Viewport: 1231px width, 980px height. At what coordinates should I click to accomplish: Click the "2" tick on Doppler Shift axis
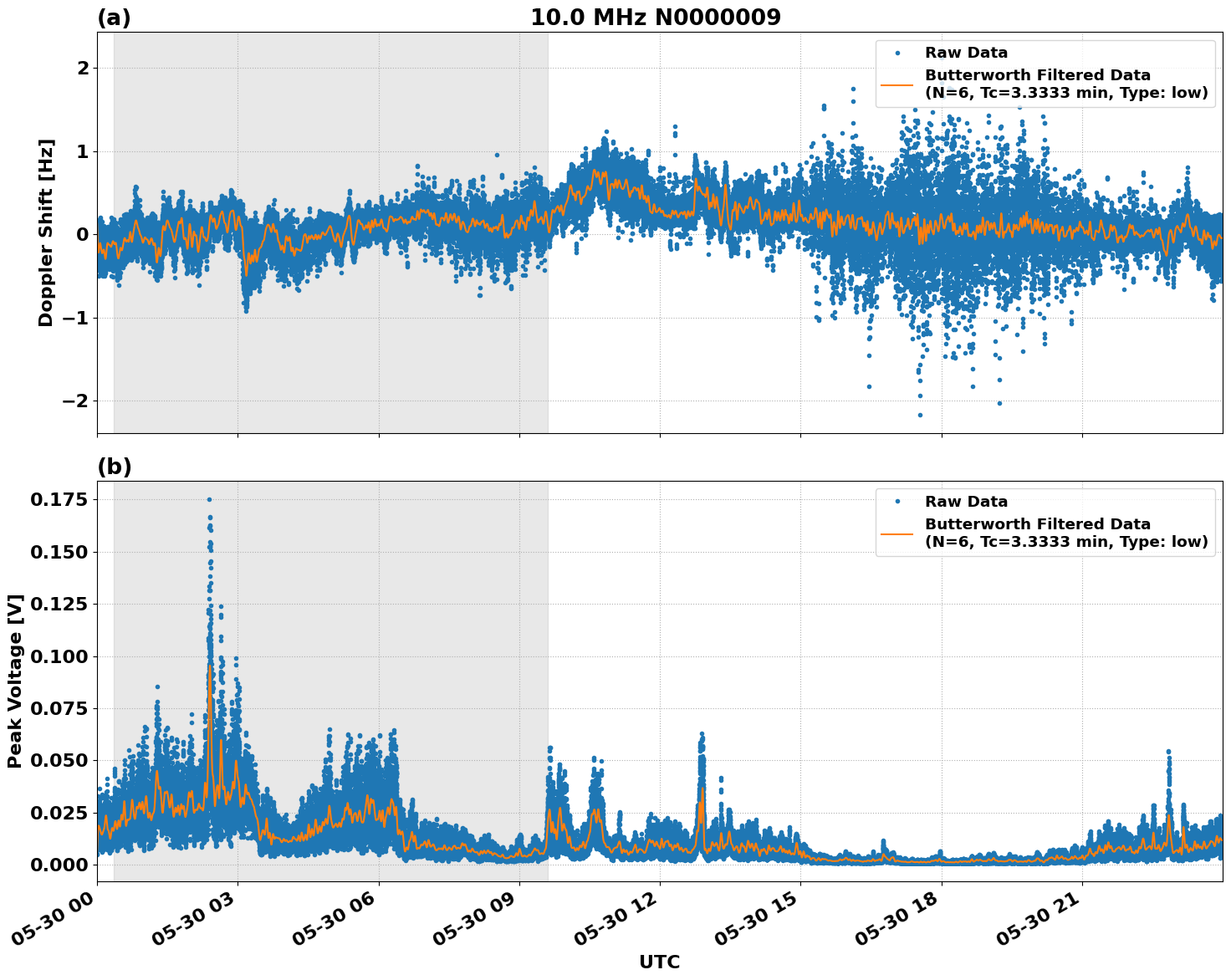coord(82,68)
